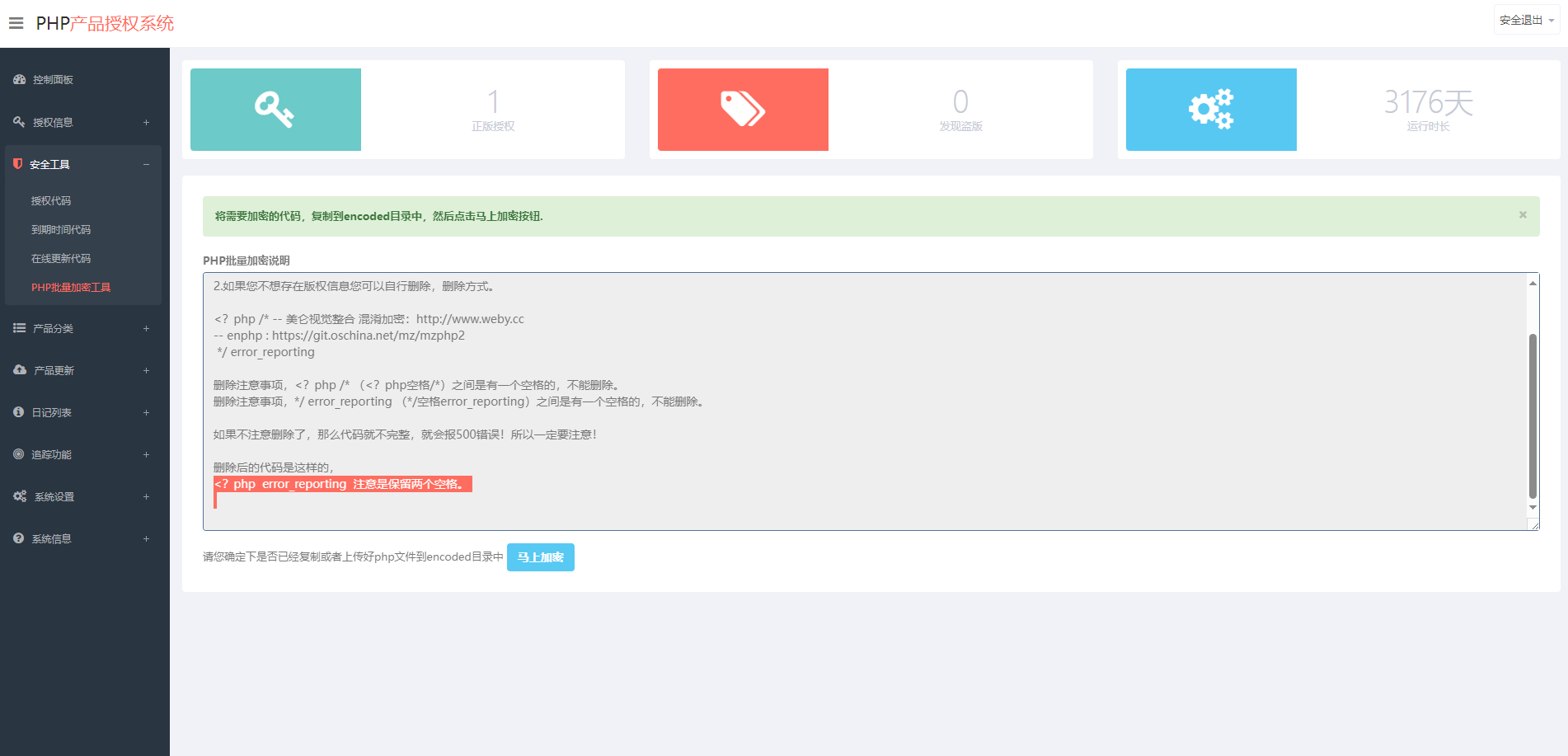
Task: Select PHP批量加密工具 menu item
Action: [x=71, y=288]
